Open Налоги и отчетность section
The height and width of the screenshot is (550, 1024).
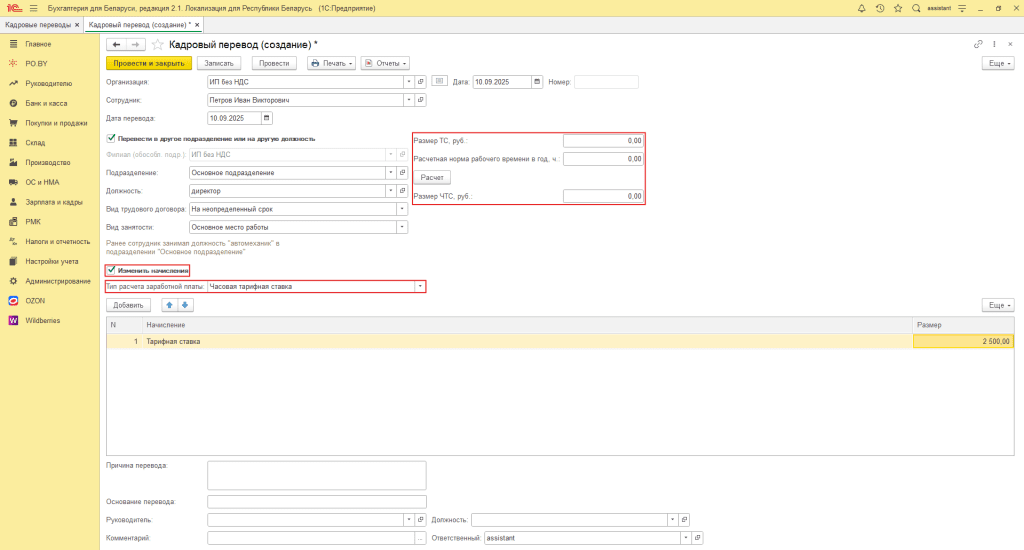[x=57, y=242]
